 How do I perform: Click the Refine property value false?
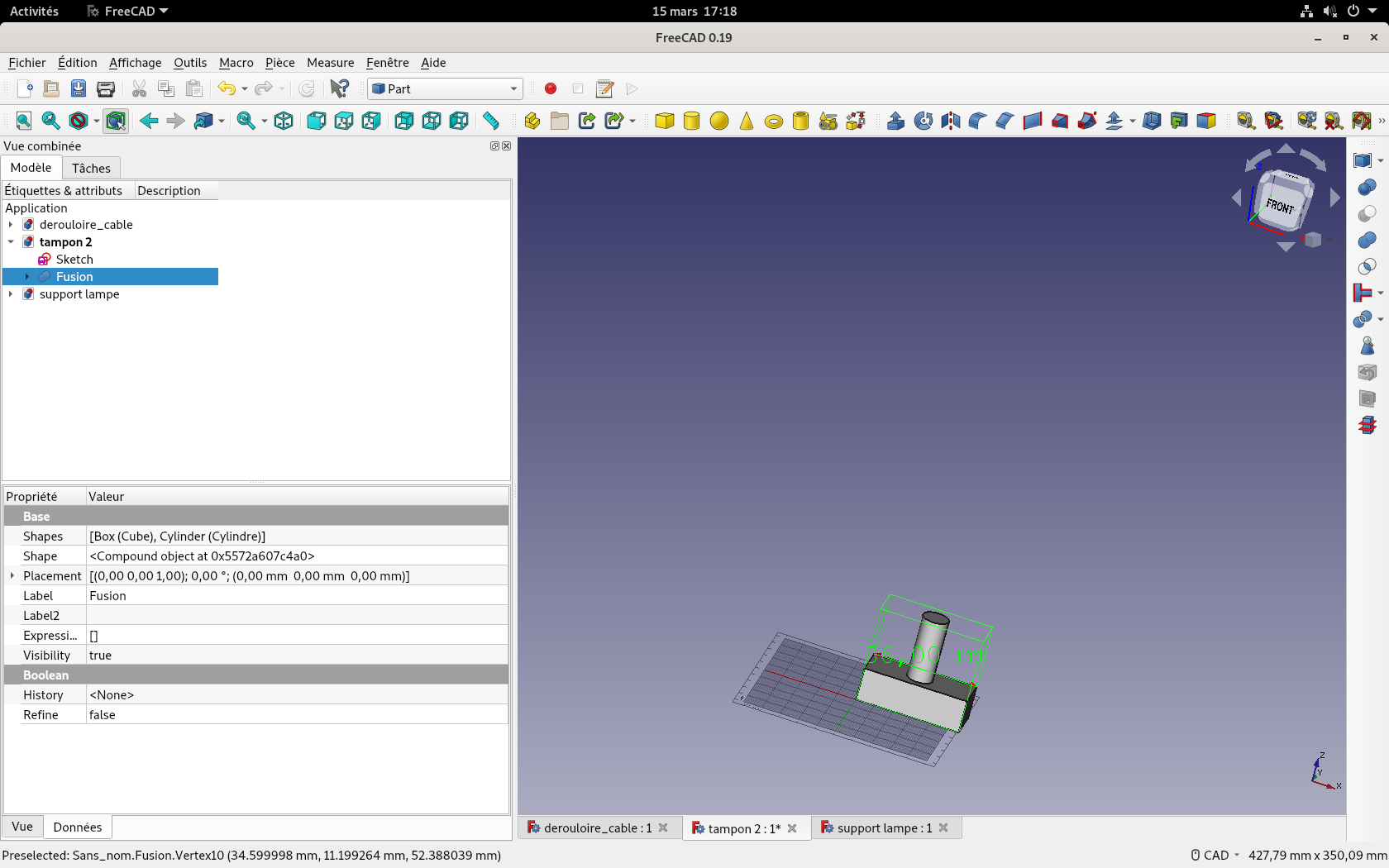tap(297, 715)
